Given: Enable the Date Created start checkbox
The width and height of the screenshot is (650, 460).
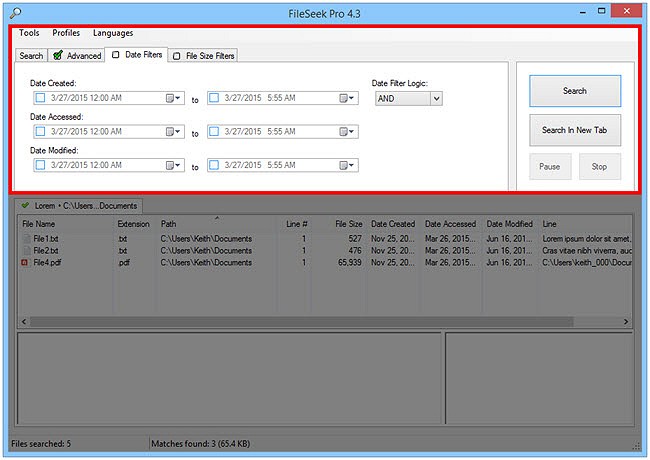Looking at the screenshot, I should point(40,98).
